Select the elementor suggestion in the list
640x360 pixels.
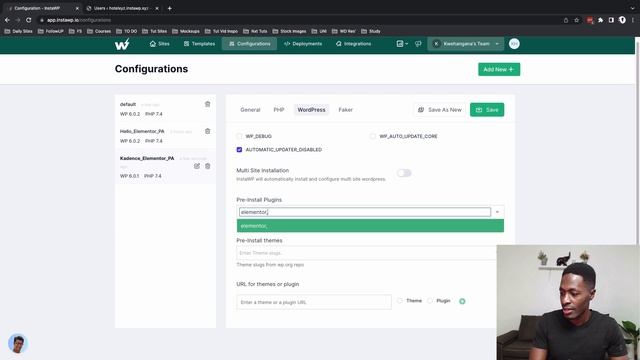tap(370, 226)
